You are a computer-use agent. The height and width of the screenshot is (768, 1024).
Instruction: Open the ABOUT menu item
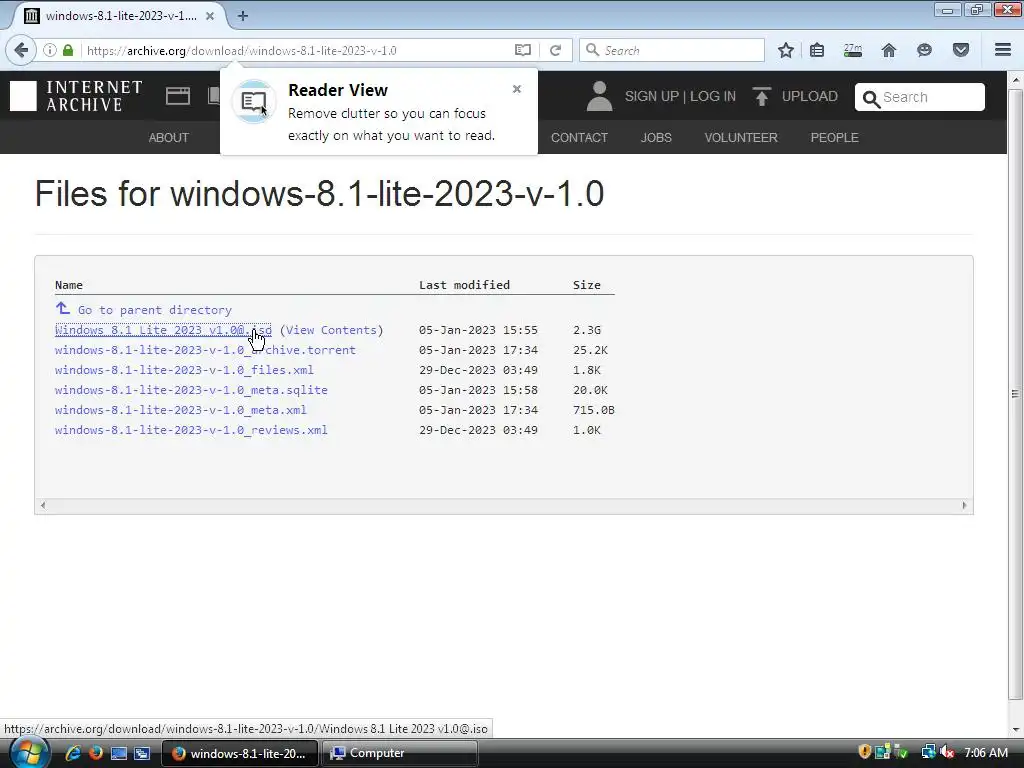tap(168, 138)
